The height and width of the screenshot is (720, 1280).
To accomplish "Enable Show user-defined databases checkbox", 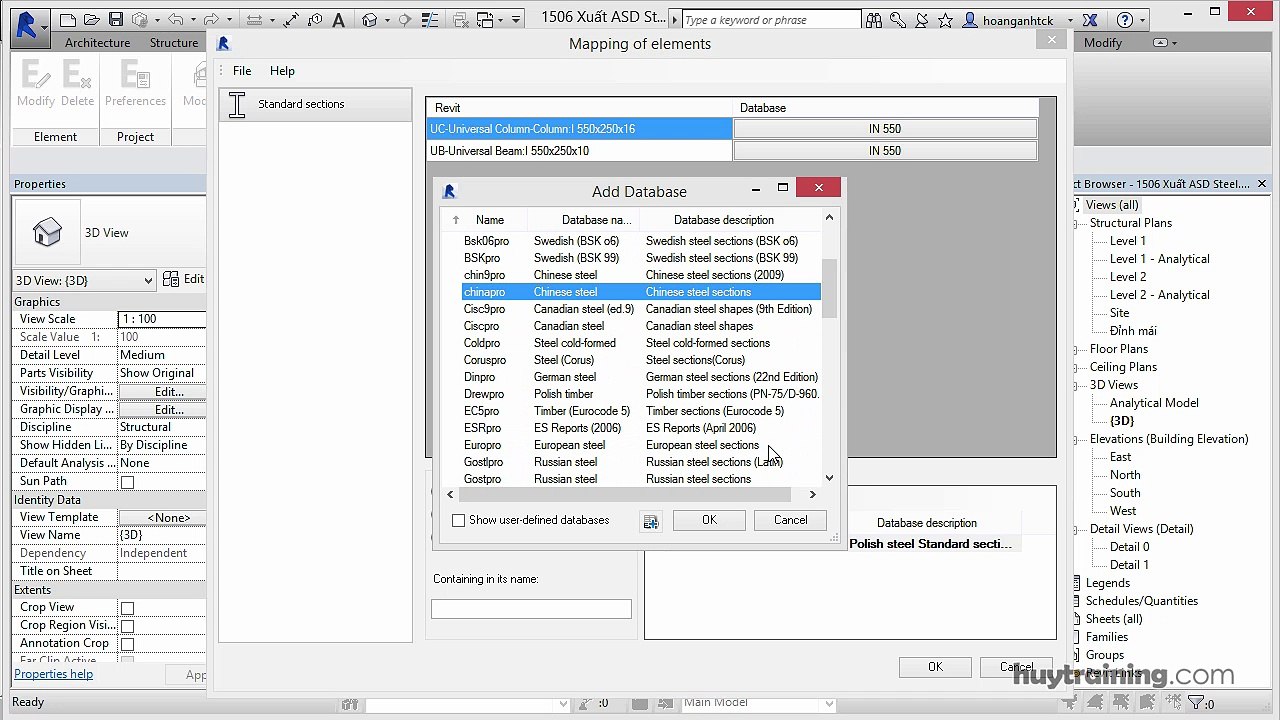I will pyautogui.click(x=458, y=520).
